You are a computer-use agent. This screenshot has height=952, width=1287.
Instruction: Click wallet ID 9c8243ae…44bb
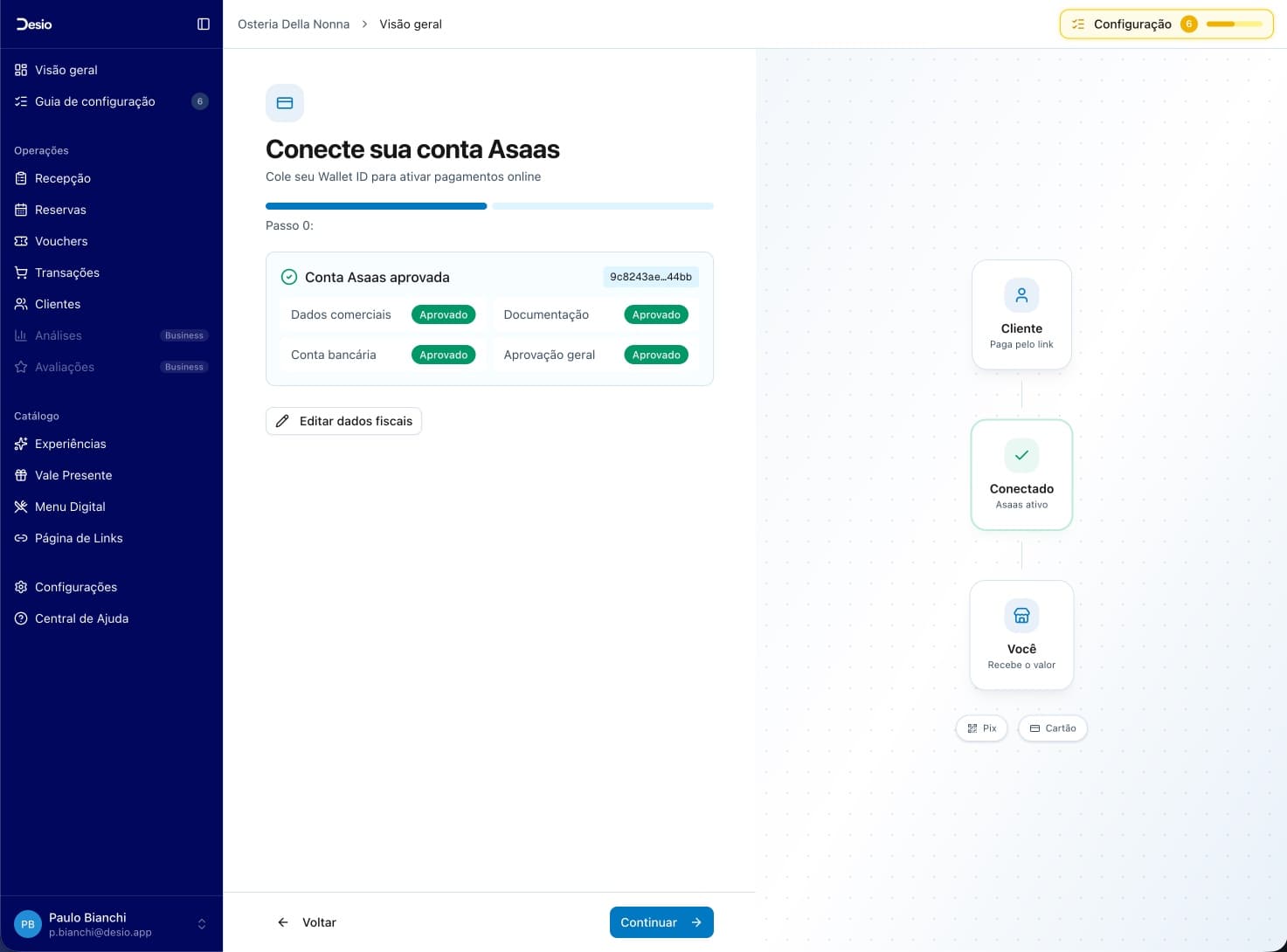pyautogui.click(x=651, y=277)
